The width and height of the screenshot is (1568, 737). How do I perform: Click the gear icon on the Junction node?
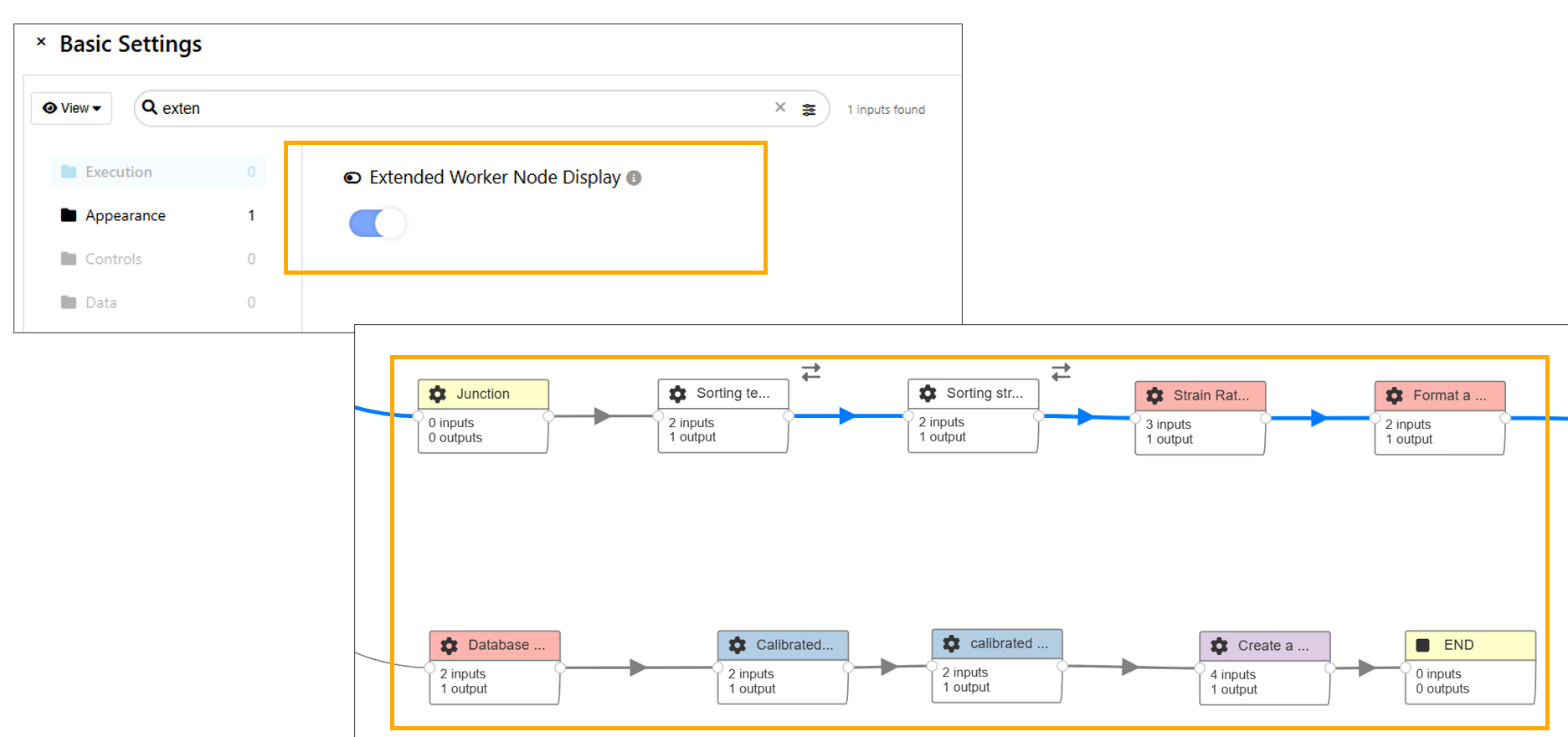point(438,394)
